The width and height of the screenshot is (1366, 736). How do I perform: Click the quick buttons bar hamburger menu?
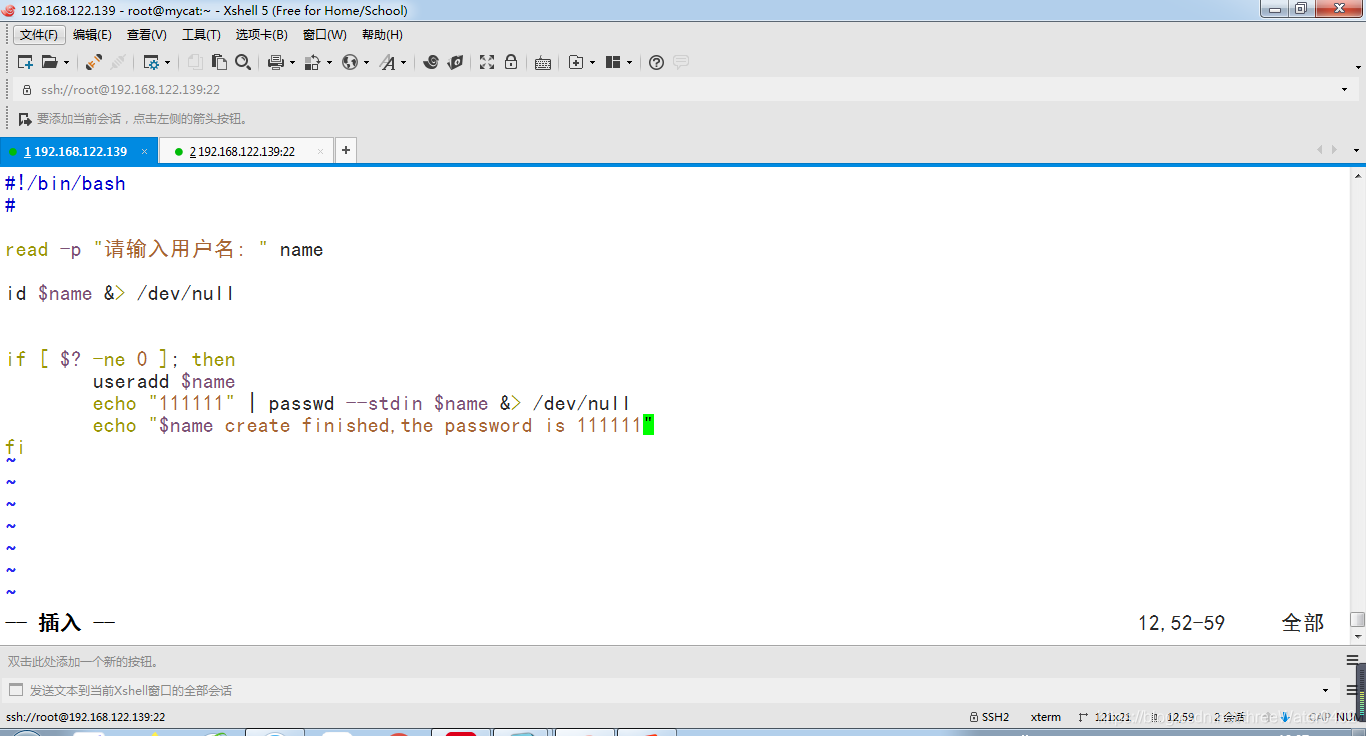(1352, 661)
